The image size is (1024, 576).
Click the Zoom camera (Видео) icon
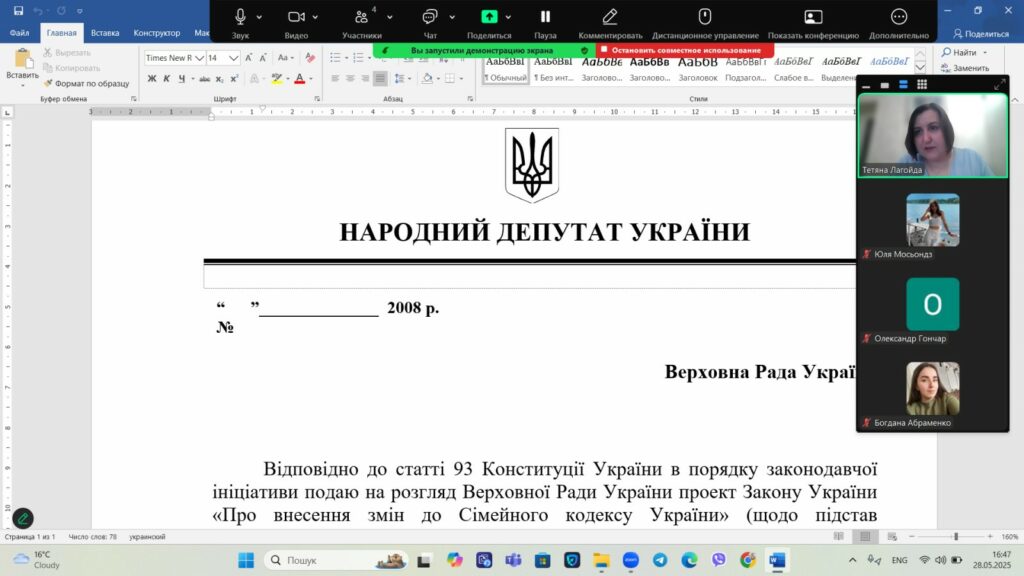(x=296, y=17)
